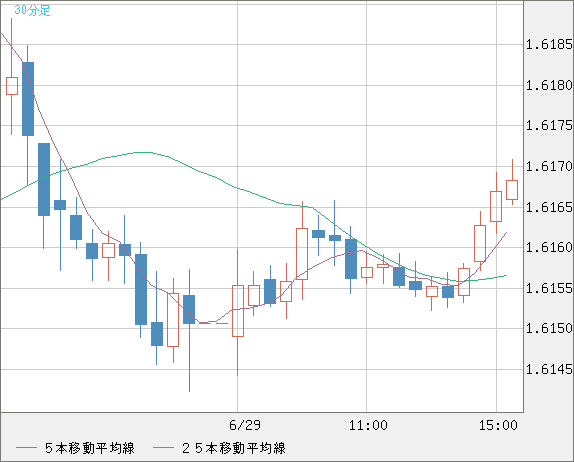Image resolution: width=574 pixels, height=462 pixels.
Task: Click the green moving average peak near 1.6172
Action: (x=143, y=152)
